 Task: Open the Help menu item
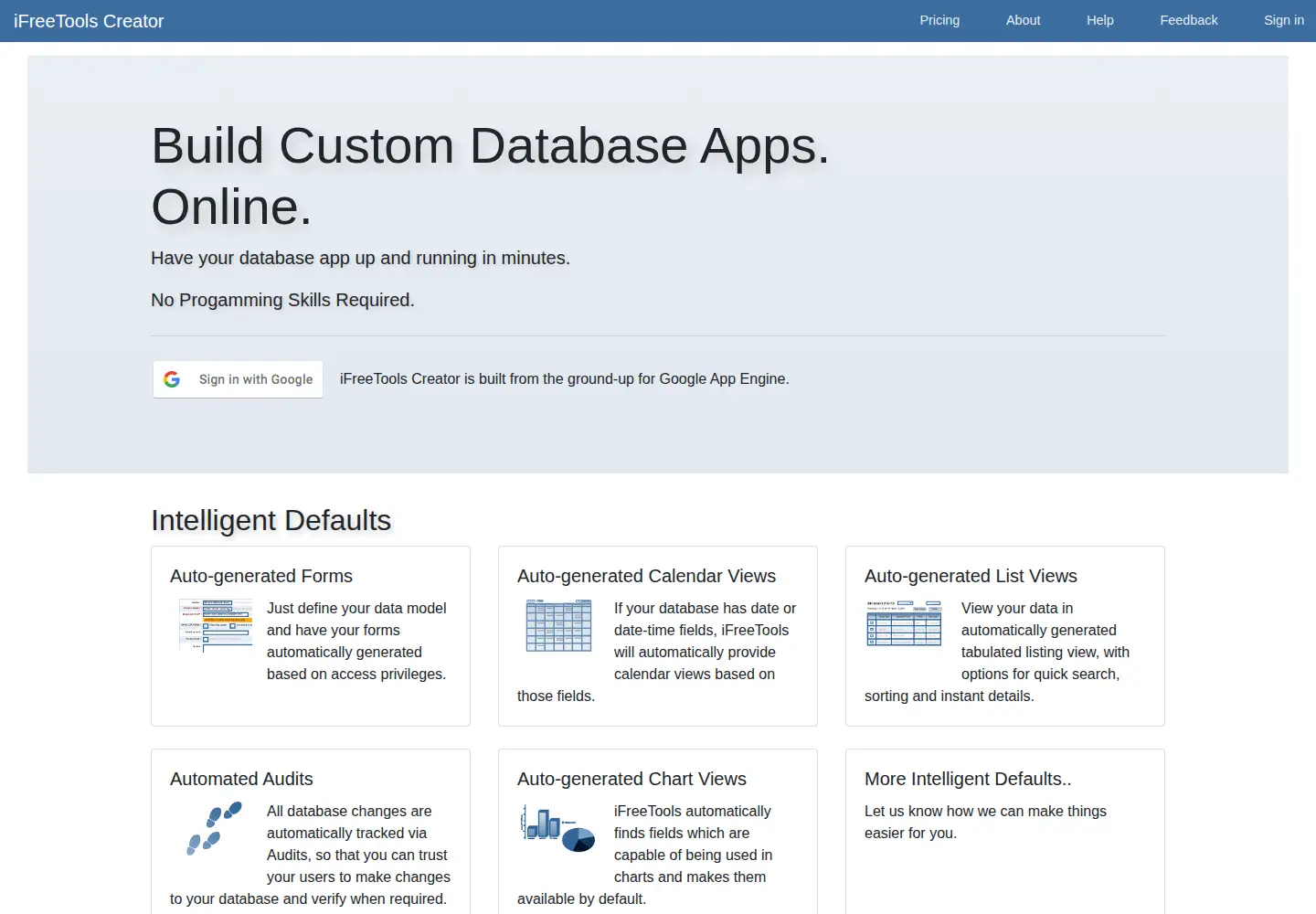(x=1099, y=20)
